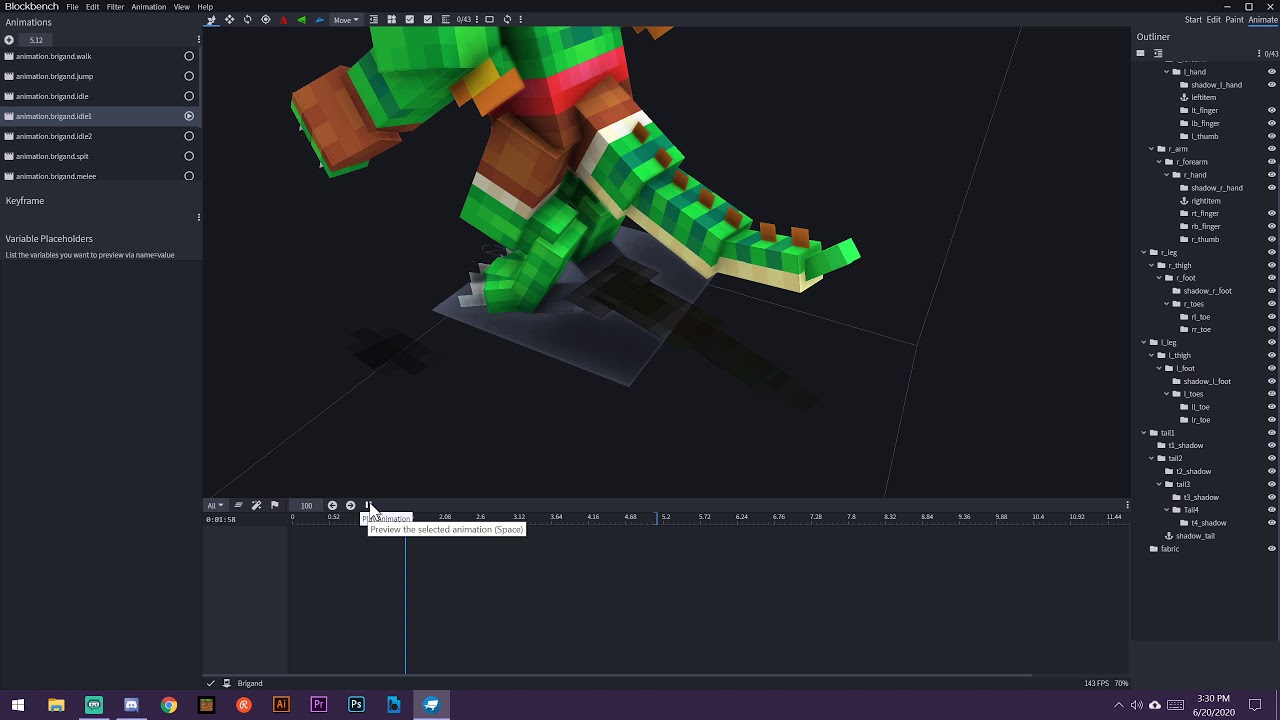Pause the animation preview
Viewport: 1280px width, 720px height.
[368, 505]
